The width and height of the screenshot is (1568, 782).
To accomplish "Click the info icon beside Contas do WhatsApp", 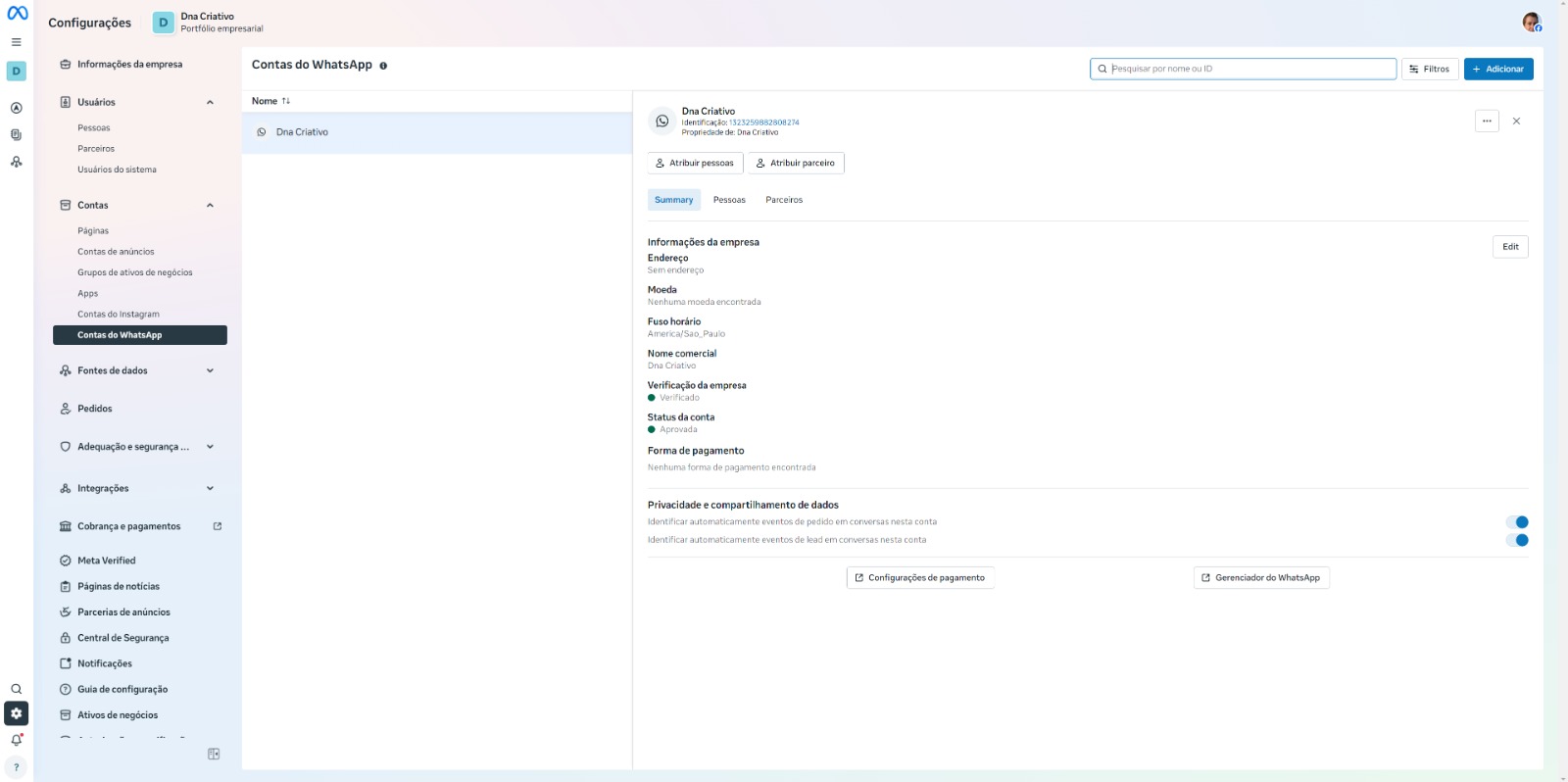I will 383,66.
